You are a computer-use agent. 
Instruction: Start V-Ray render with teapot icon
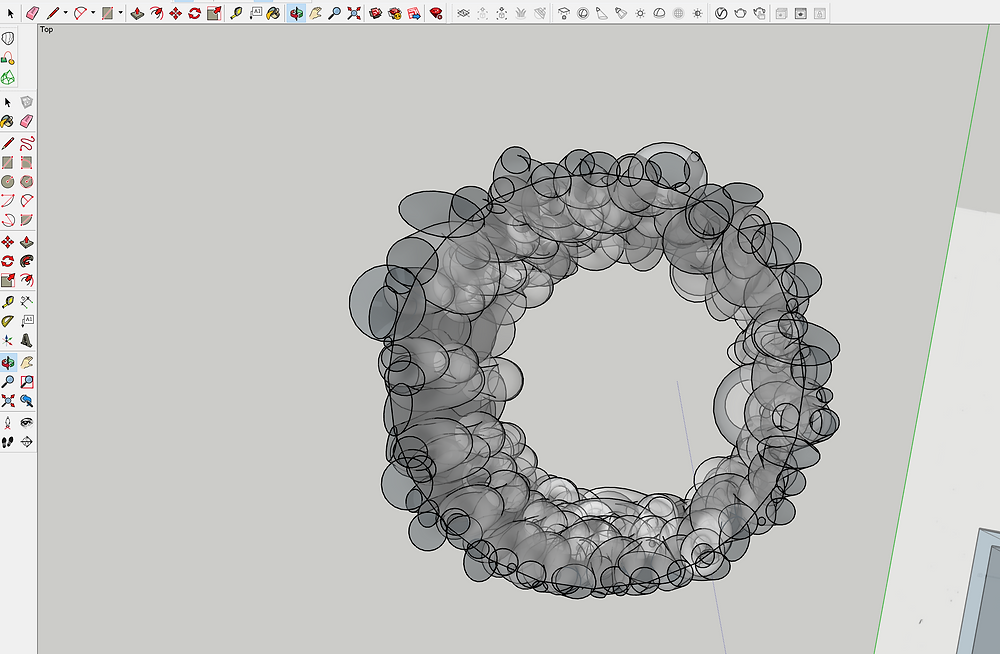(x=740, y=13)
